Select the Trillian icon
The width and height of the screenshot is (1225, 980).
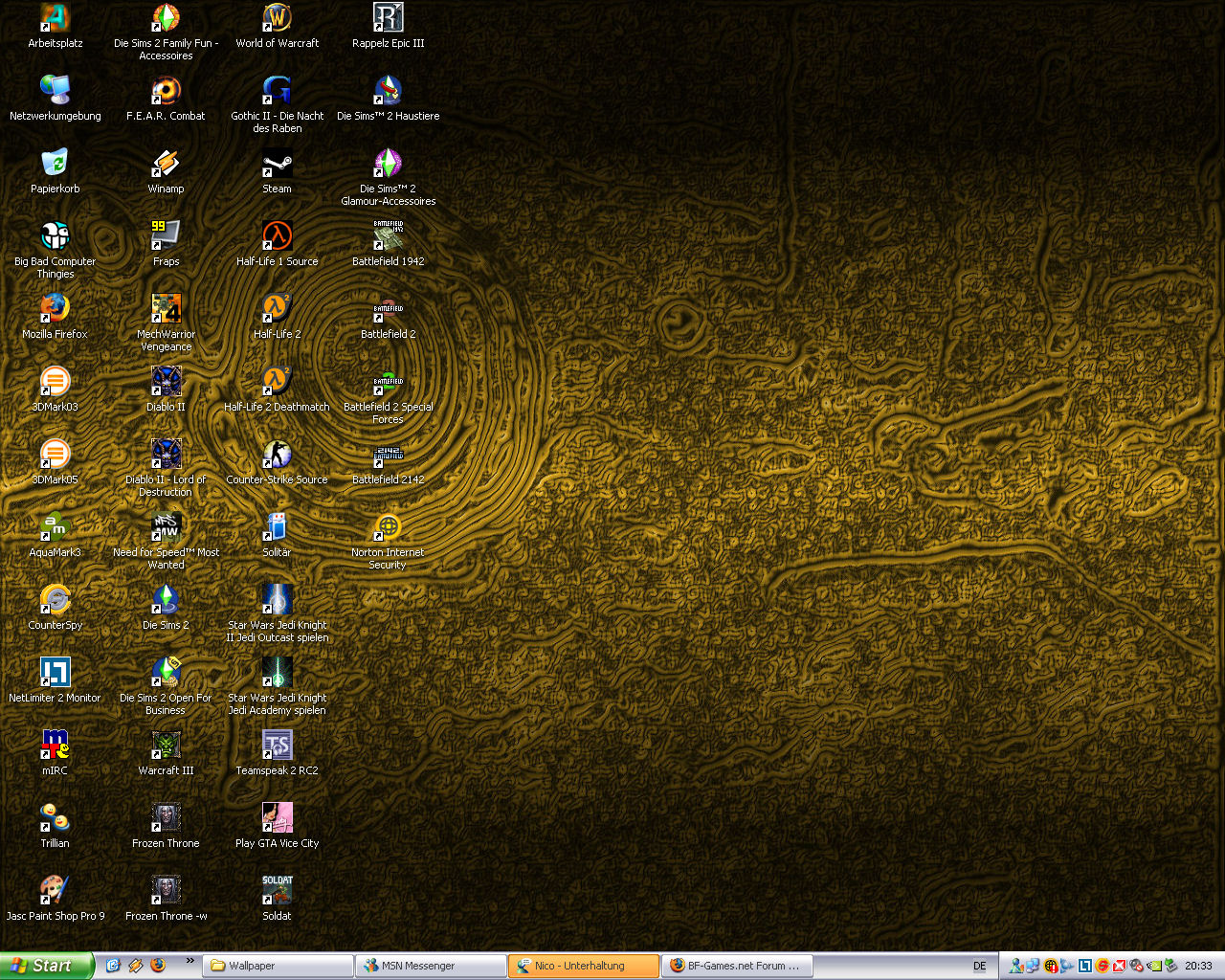point(56,826)
